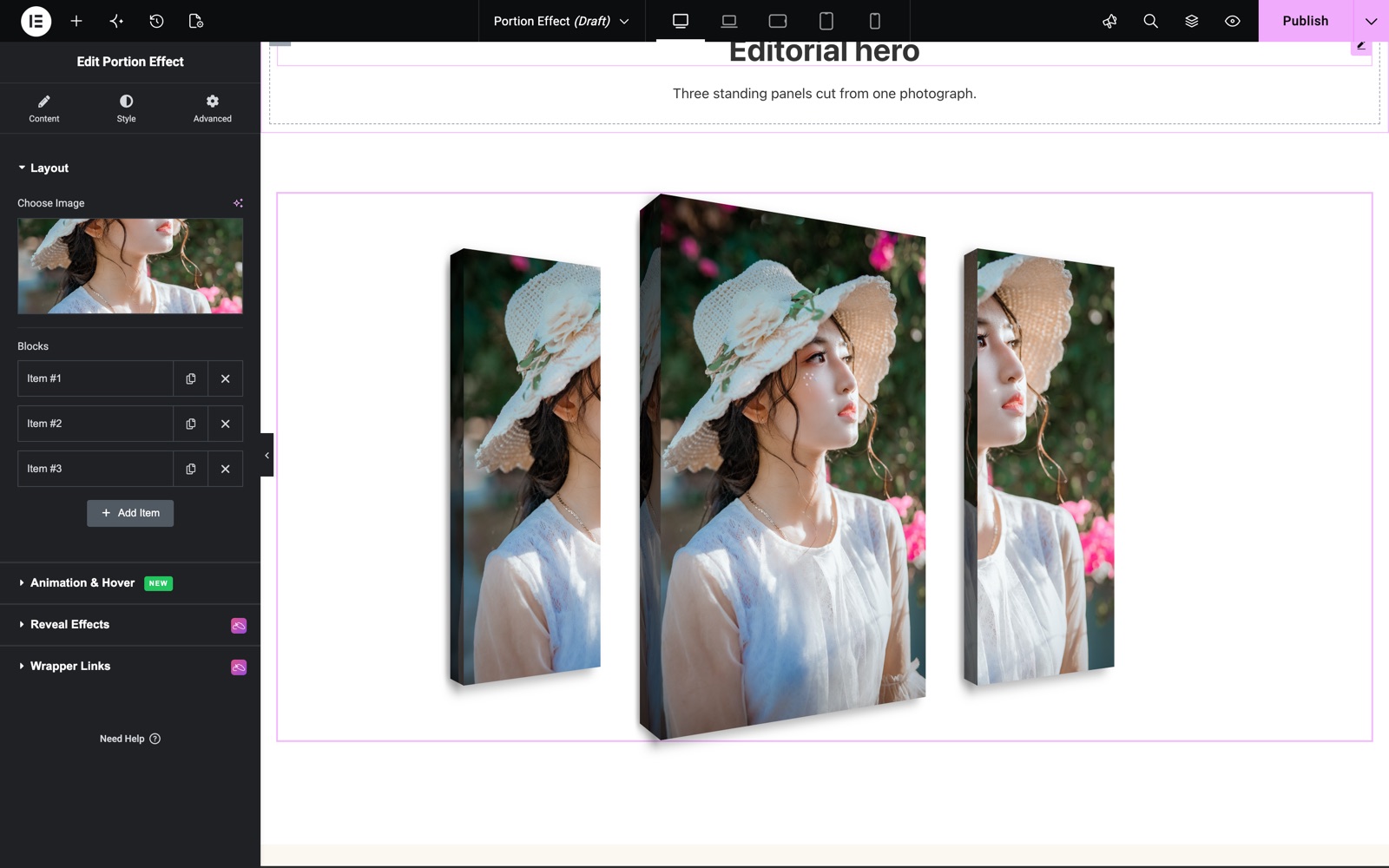Open page settings document icon
The height and width of the screenshot is (868, 1389).
pos(196,21)
